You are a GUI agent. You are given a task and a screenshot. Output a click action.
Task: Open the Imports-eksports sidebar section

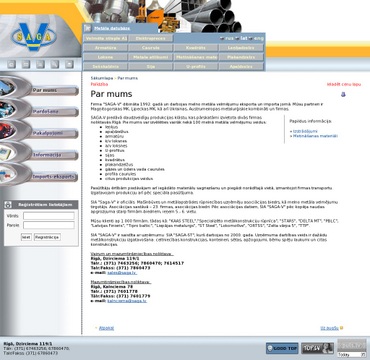39,175
